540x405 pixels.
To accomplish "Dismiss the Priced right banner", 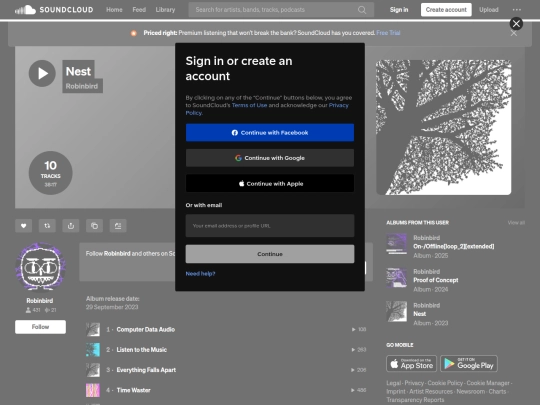I will point(513,33).
